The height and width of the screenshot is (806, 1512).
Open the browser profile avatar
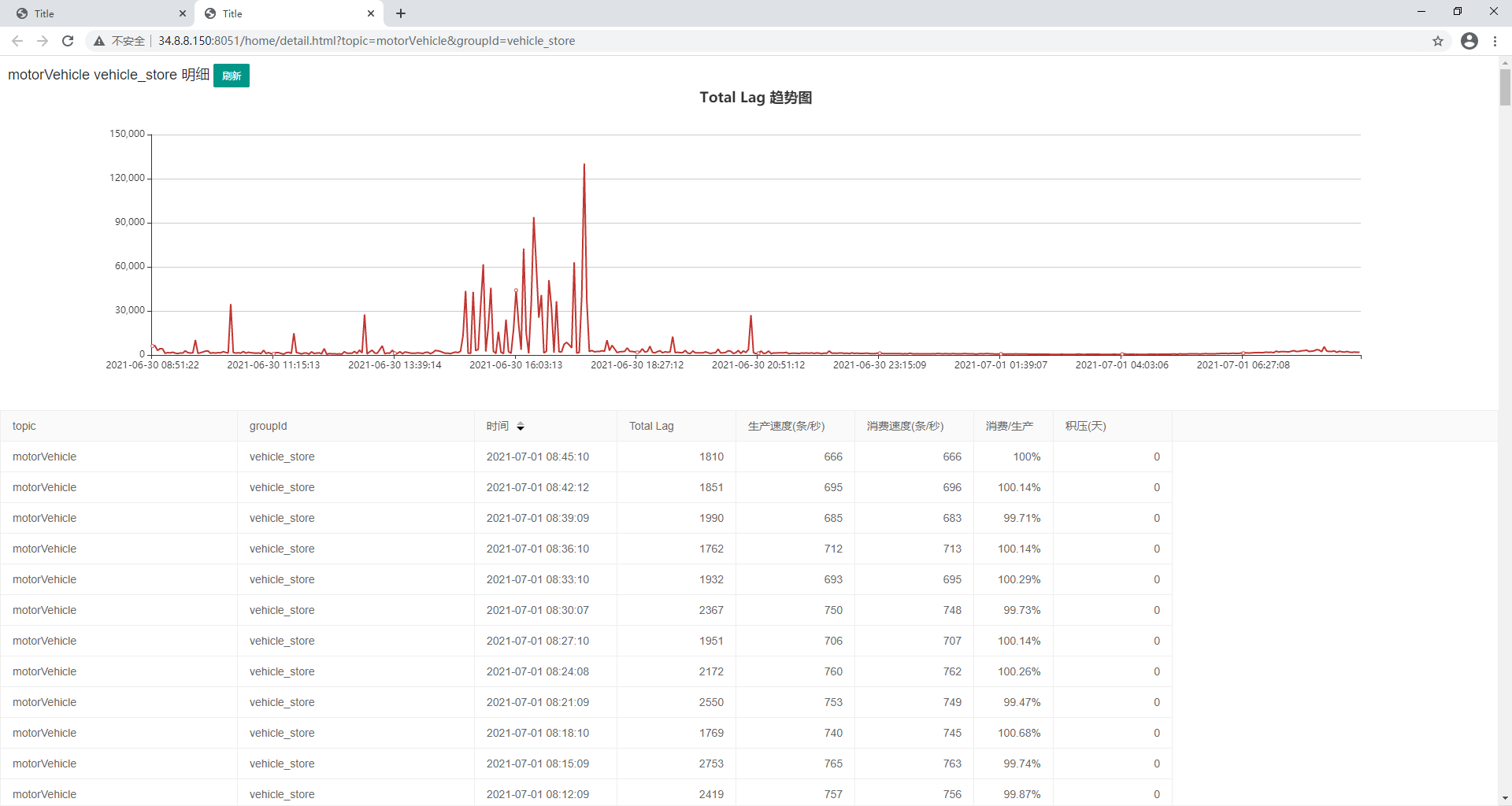tap(1469, 41)
